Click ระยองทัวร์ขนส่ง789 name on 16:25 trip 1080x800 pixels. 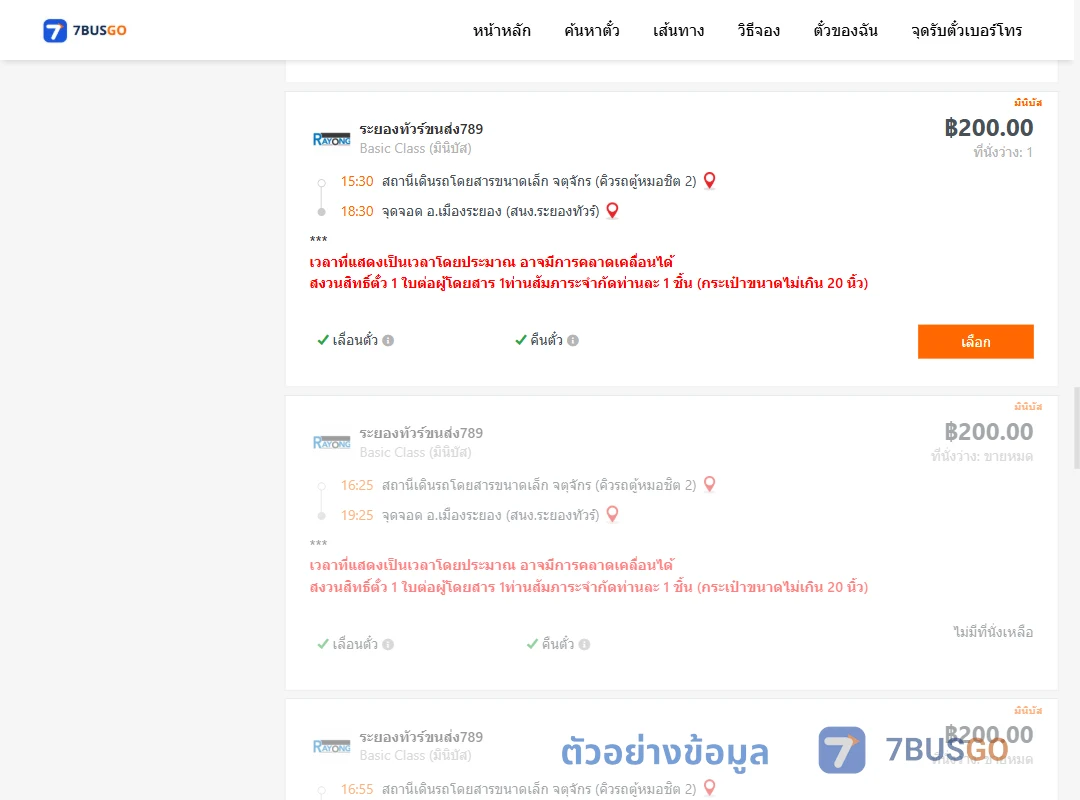421,433
